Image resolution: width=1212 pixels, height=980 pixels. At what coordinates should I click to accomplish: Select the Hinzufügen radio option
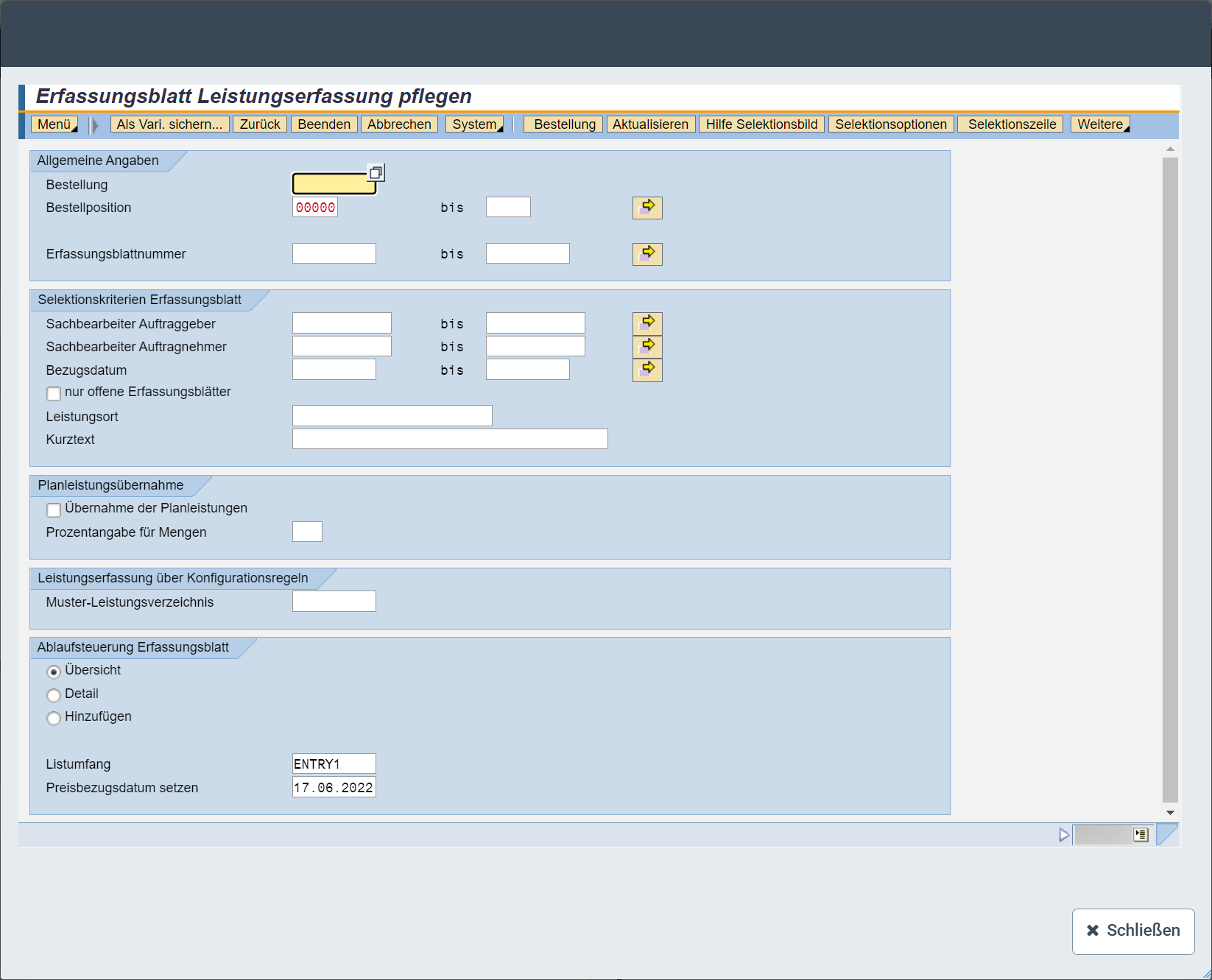point(54,718)
